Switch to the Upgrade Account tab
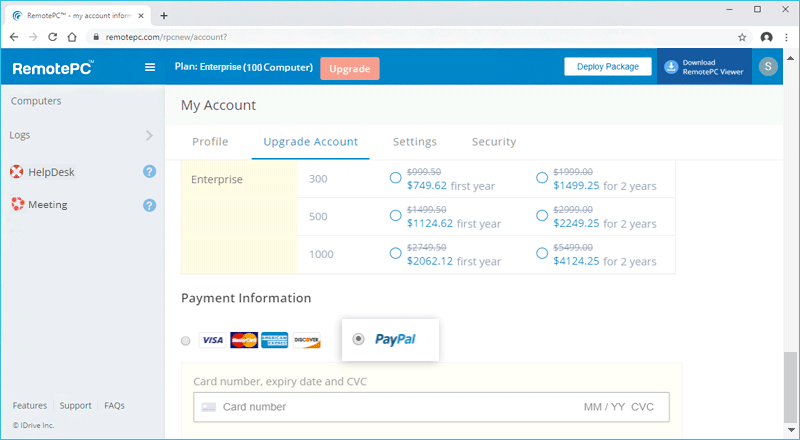Screen dimensions: 800x440 [311, 142]
